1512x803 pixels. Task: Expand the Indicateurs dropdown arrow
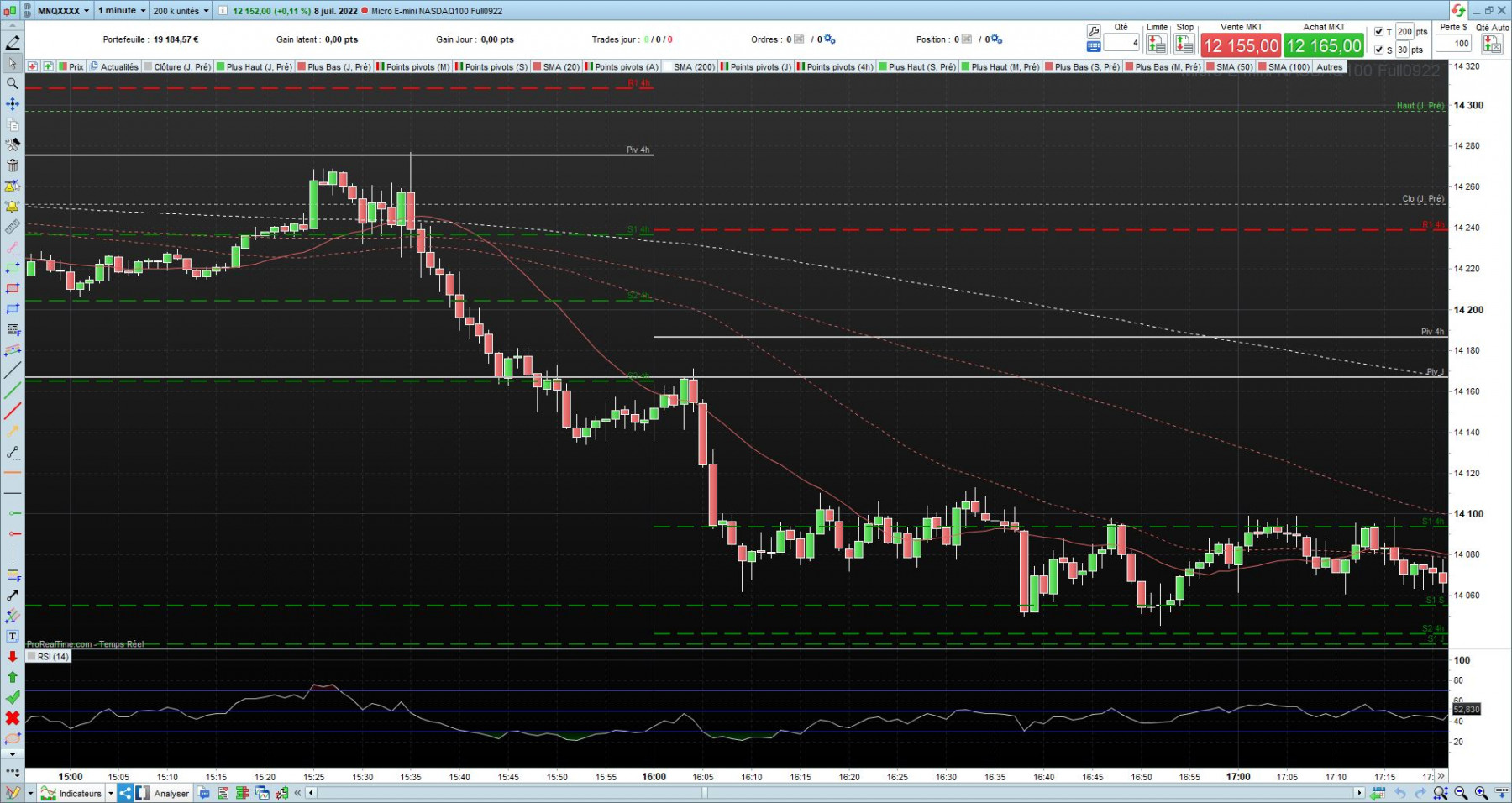pyautogui.click(x=110, y=793)
